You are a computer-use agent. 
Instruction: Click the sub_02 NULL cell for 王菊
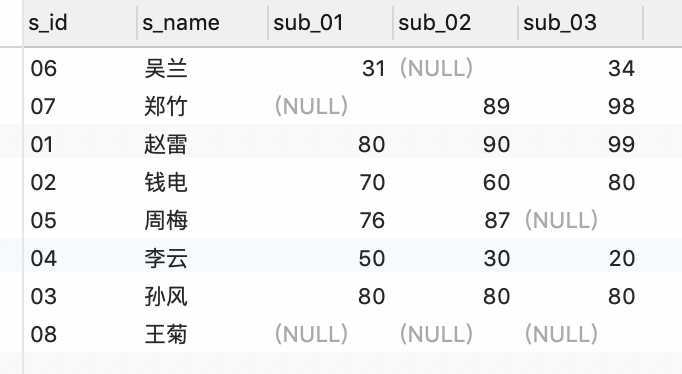pyautogui.click(x=436, y=334)
